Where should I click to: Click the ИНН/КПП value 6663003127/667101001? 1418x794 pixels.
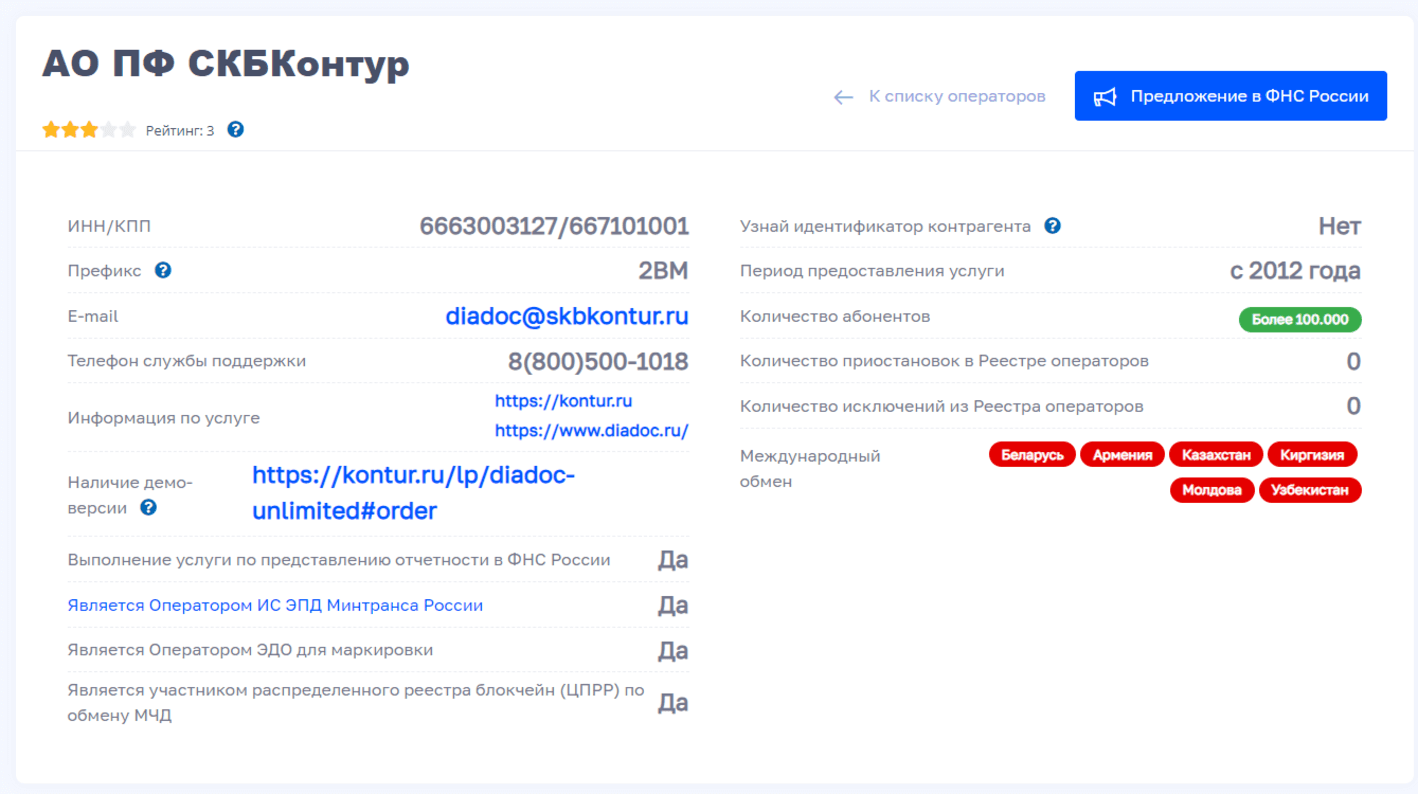click(x=554, y=226)
